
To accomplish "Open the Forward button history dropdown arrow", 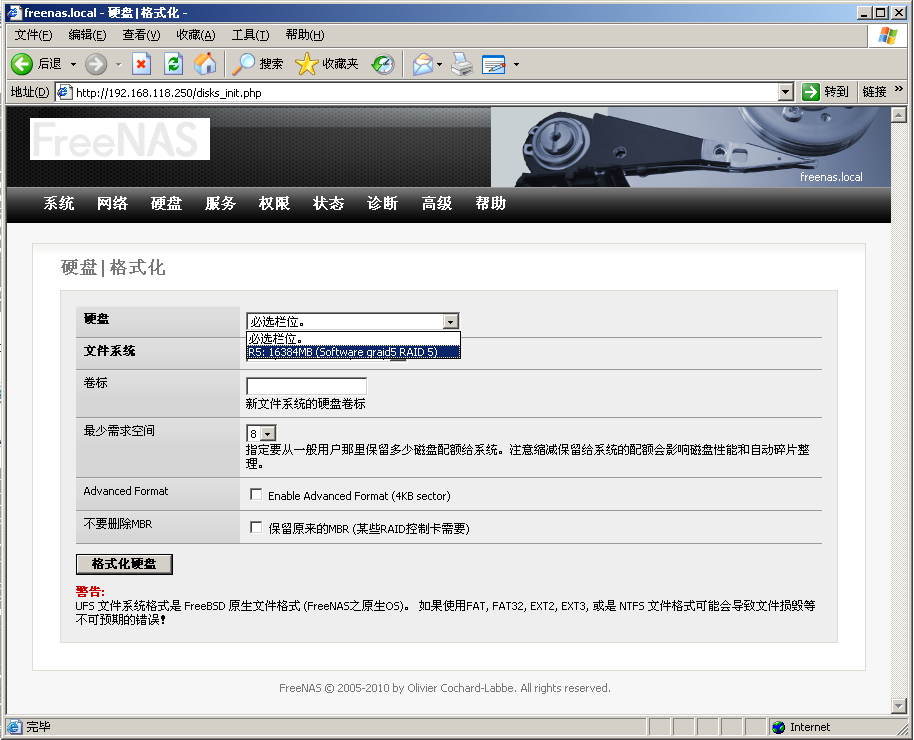I will (x=118, y=64).
